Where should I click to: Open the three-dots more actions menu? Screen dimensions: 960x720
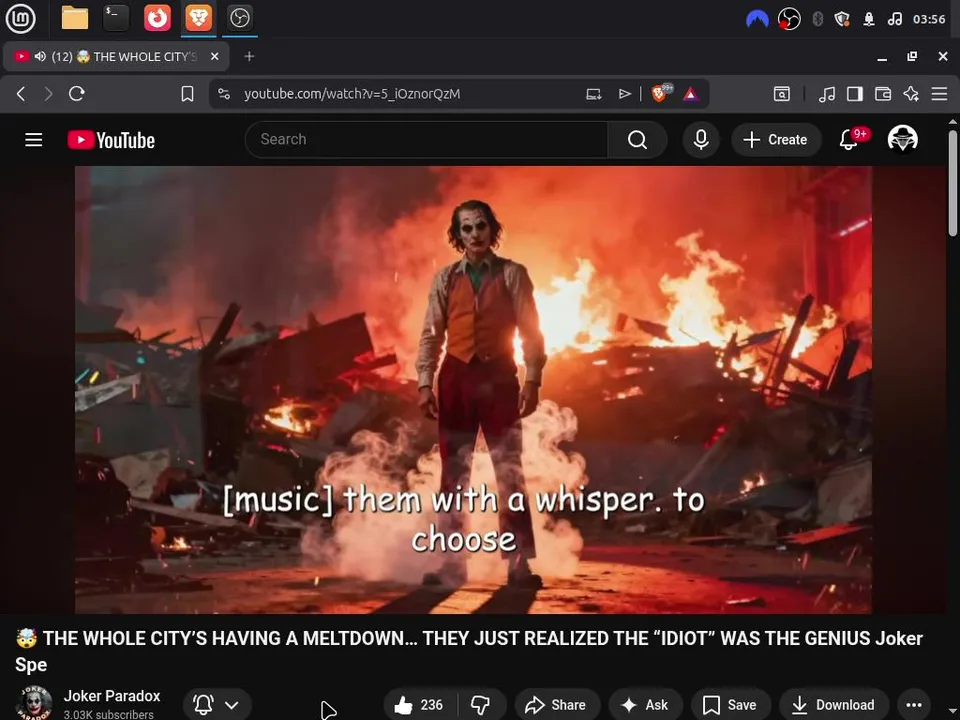913,705
